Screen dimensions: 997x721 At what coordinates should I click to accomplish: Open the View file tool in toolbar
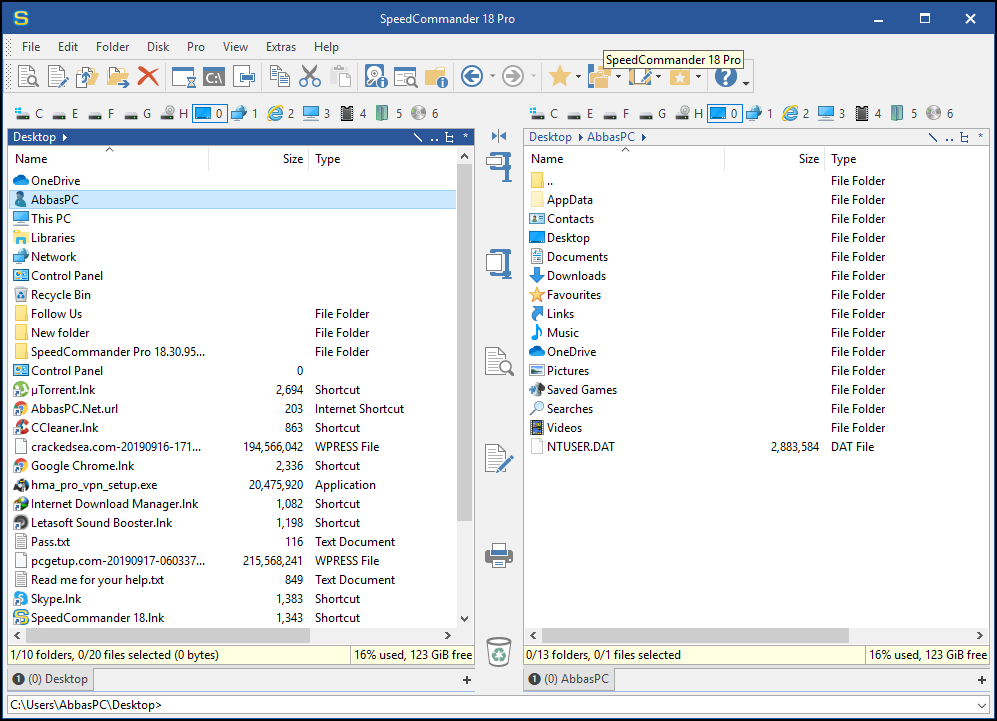pos(28,77)
